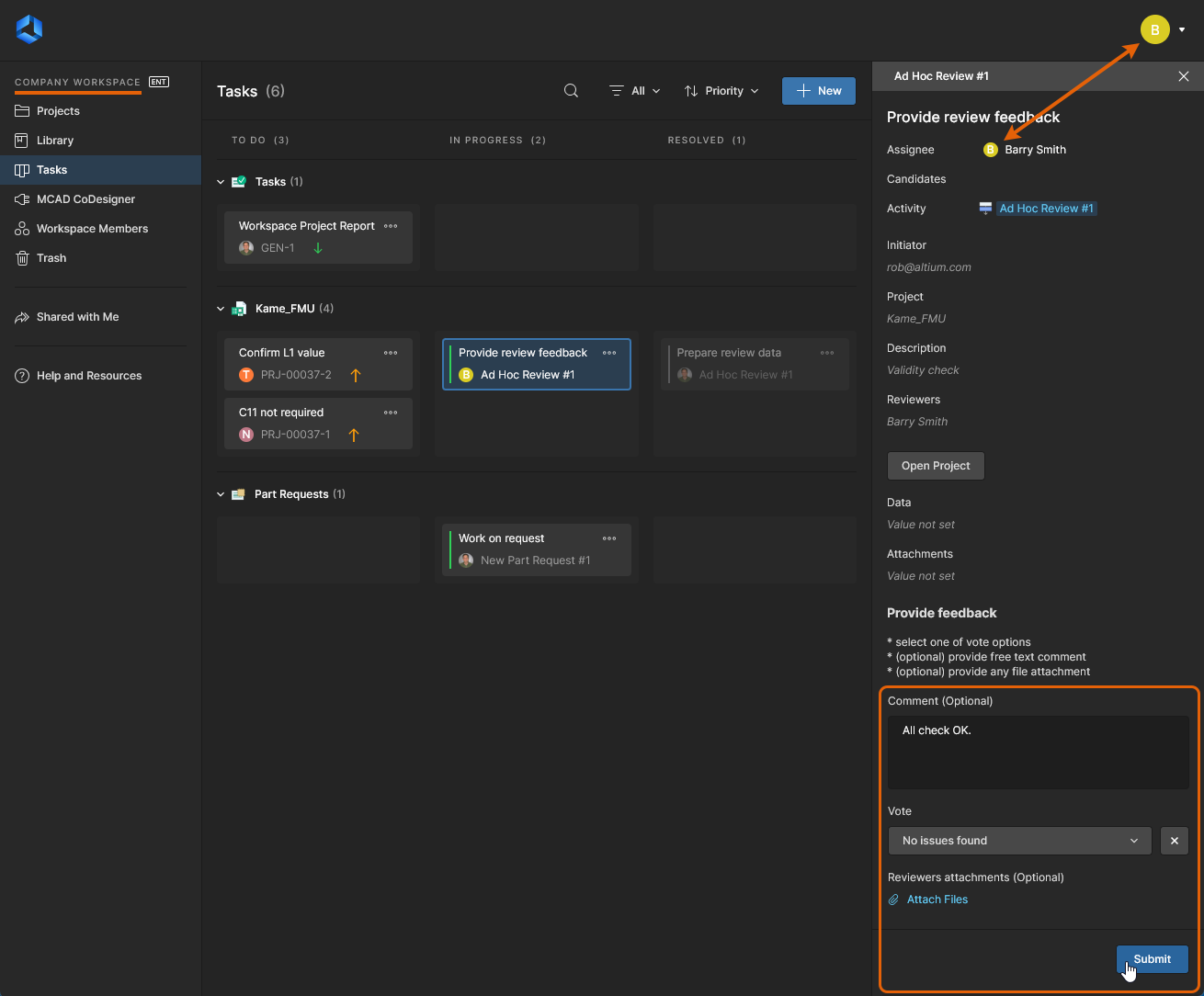Open Workspace Members in the sidebar
1204x996 pixels.
(100, 229)
